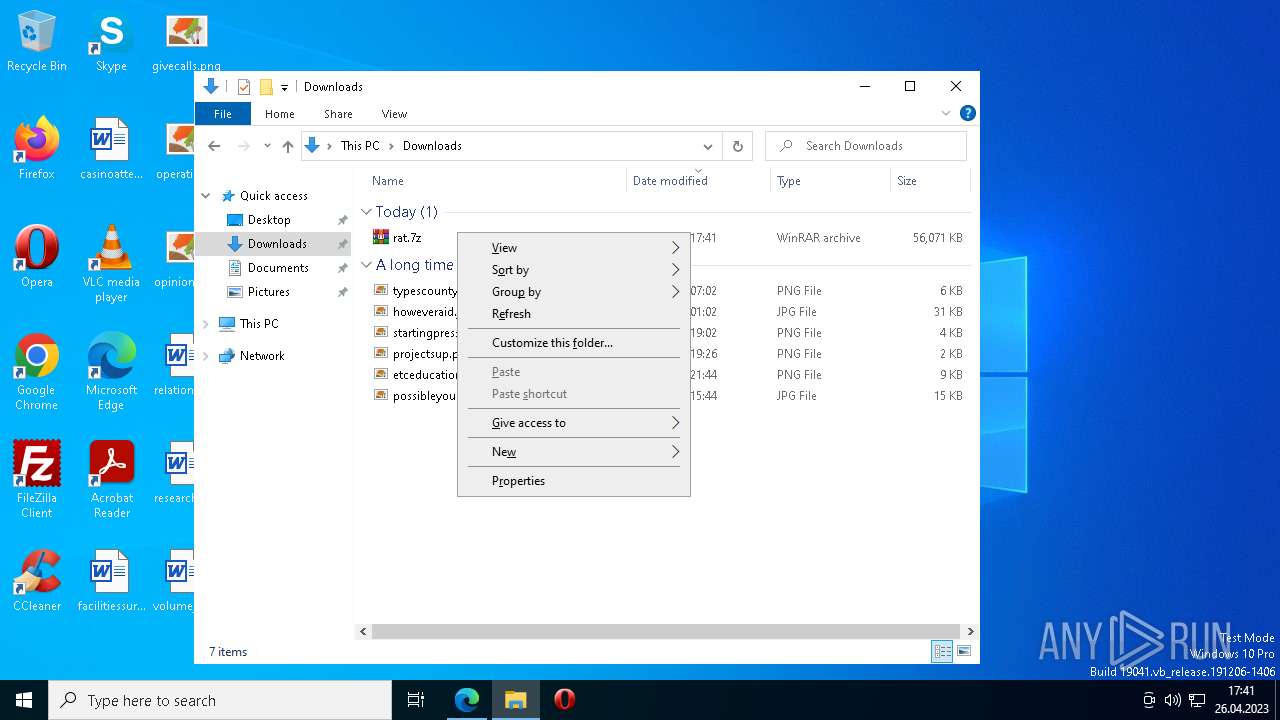Expand the ribbon with chevron

946,114
